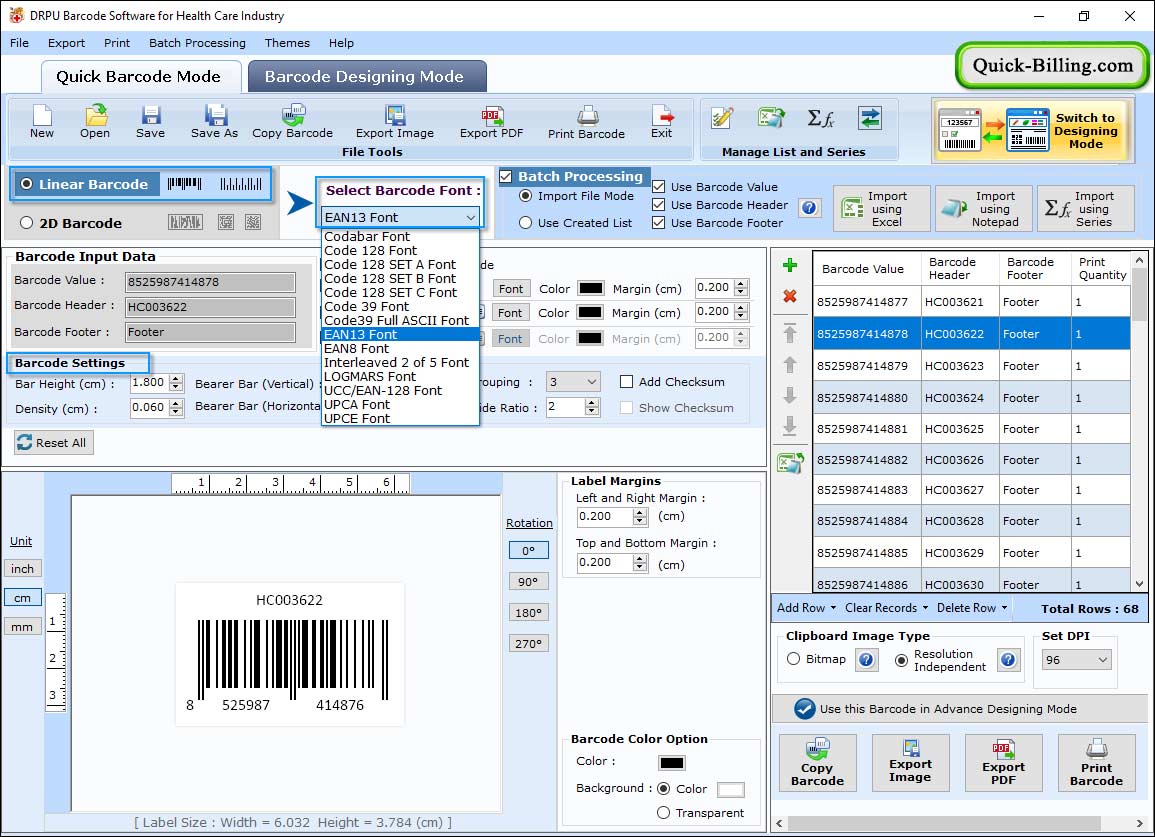Image resolution: width=1155 pixels, height=837 pixels.
Task: Select table row with value 8525987414880
Action: point(971,398)
